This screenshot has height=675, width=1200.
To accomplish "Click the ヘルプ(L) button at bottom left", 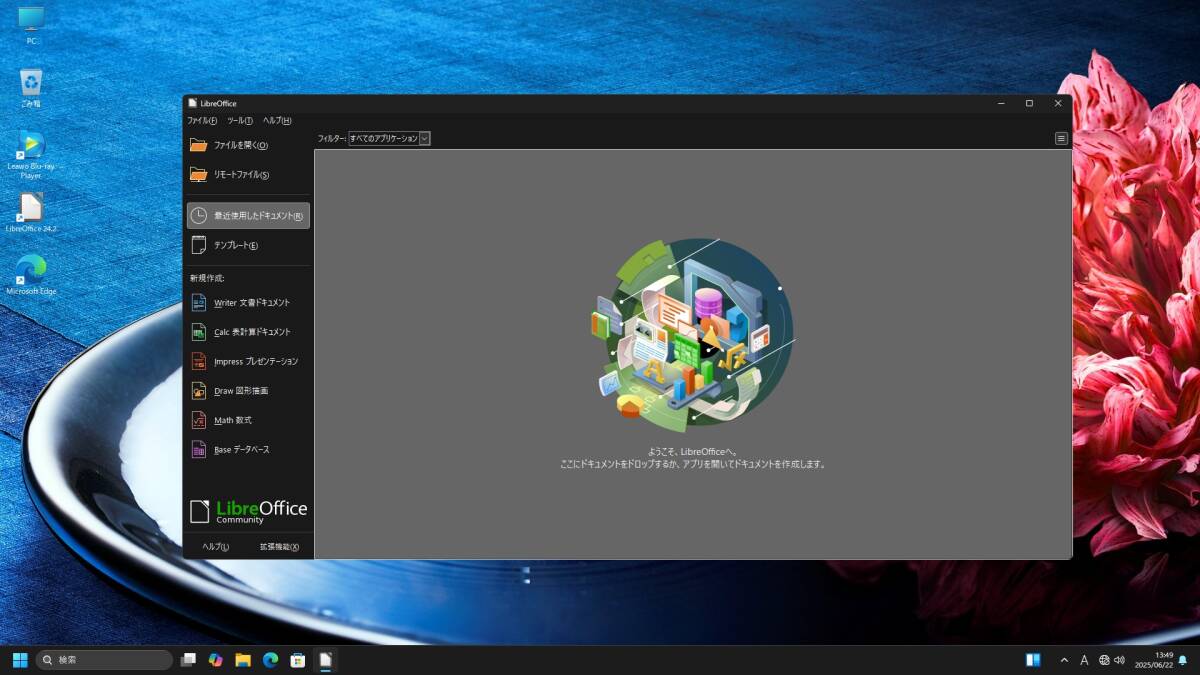I will 216,547.
